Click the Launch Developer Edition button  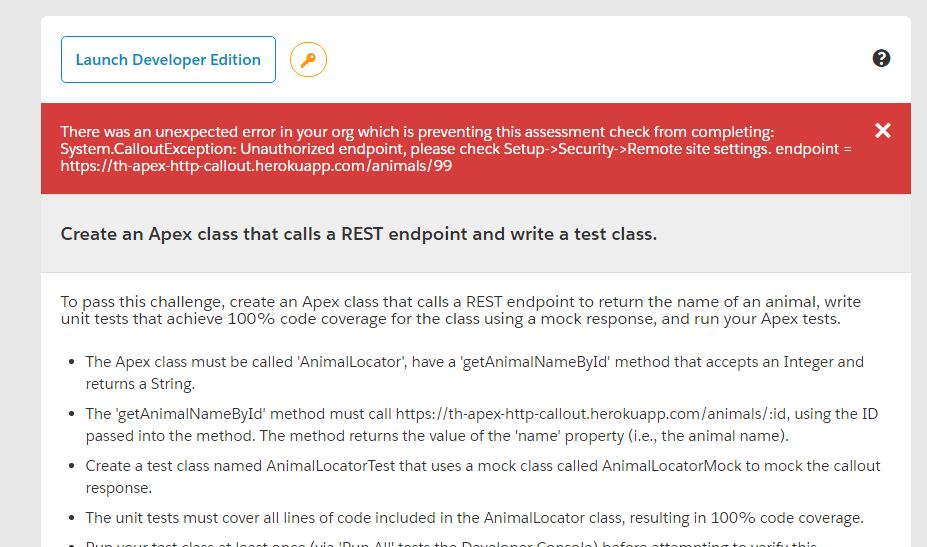click(x=168, y=60)
